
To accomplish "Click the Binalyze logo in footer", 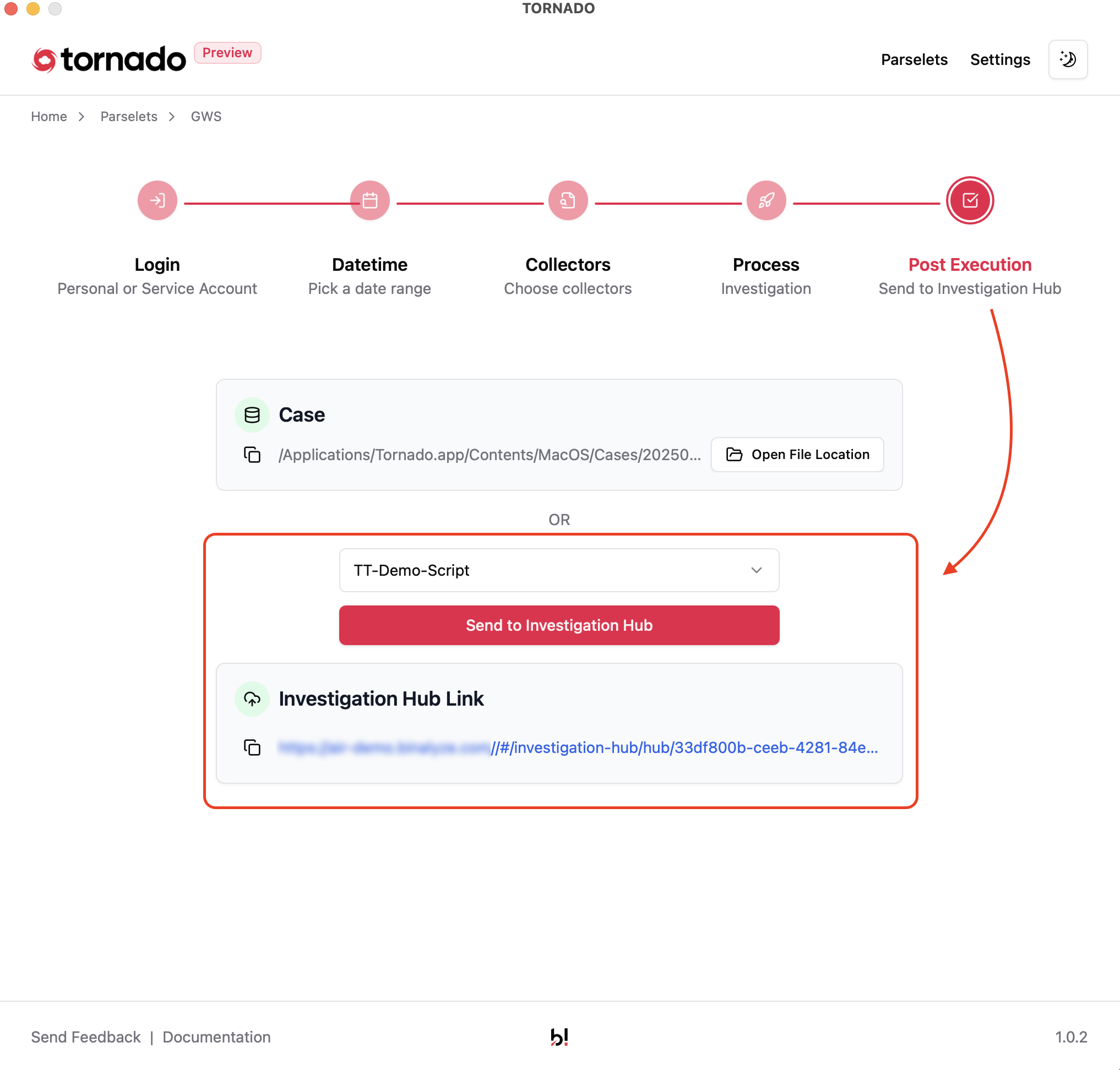I will pos(559,1036).
